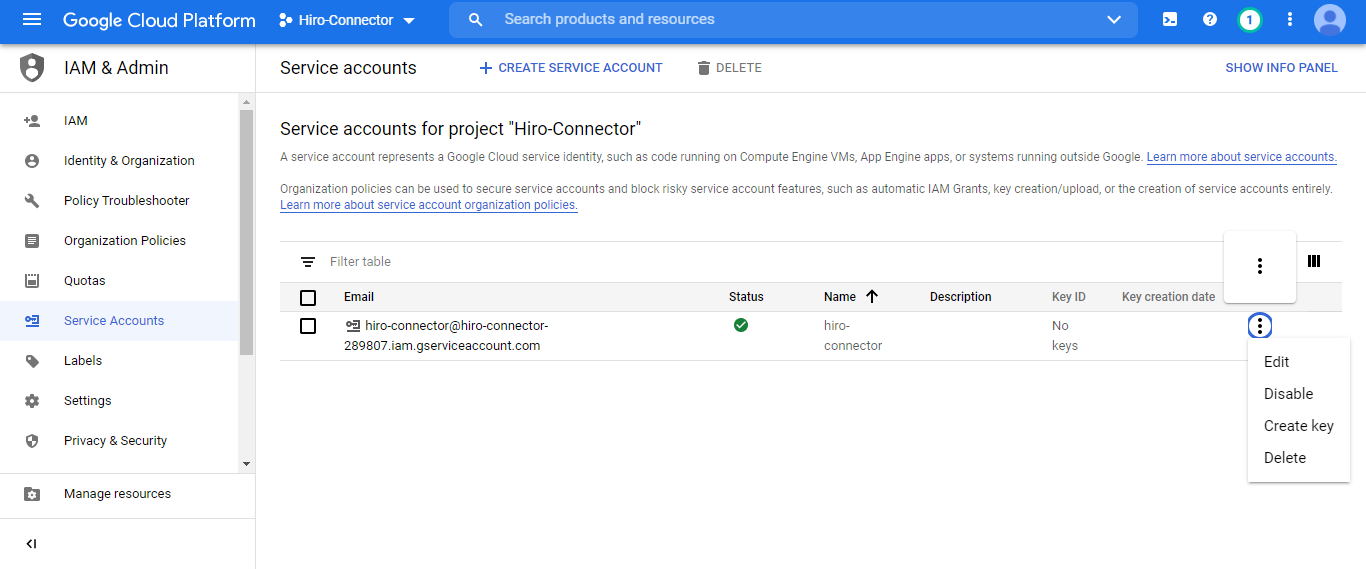The height and width of the screenshot is (569, 1366).
Task: Click the Status column header
Action: pyautogui.click(x=746, y=297)
